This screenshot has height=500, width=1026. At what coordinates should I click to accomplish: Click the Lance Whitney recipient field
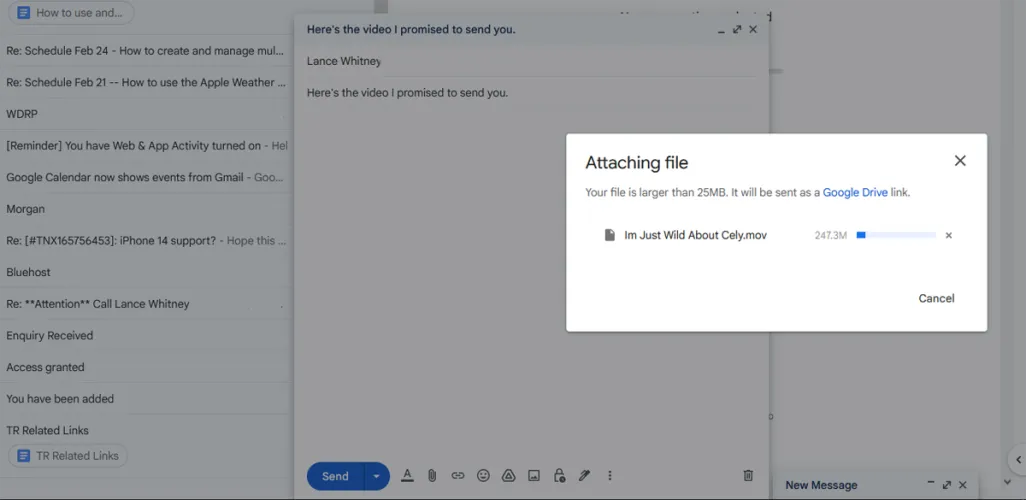click(x=344, y=61)
